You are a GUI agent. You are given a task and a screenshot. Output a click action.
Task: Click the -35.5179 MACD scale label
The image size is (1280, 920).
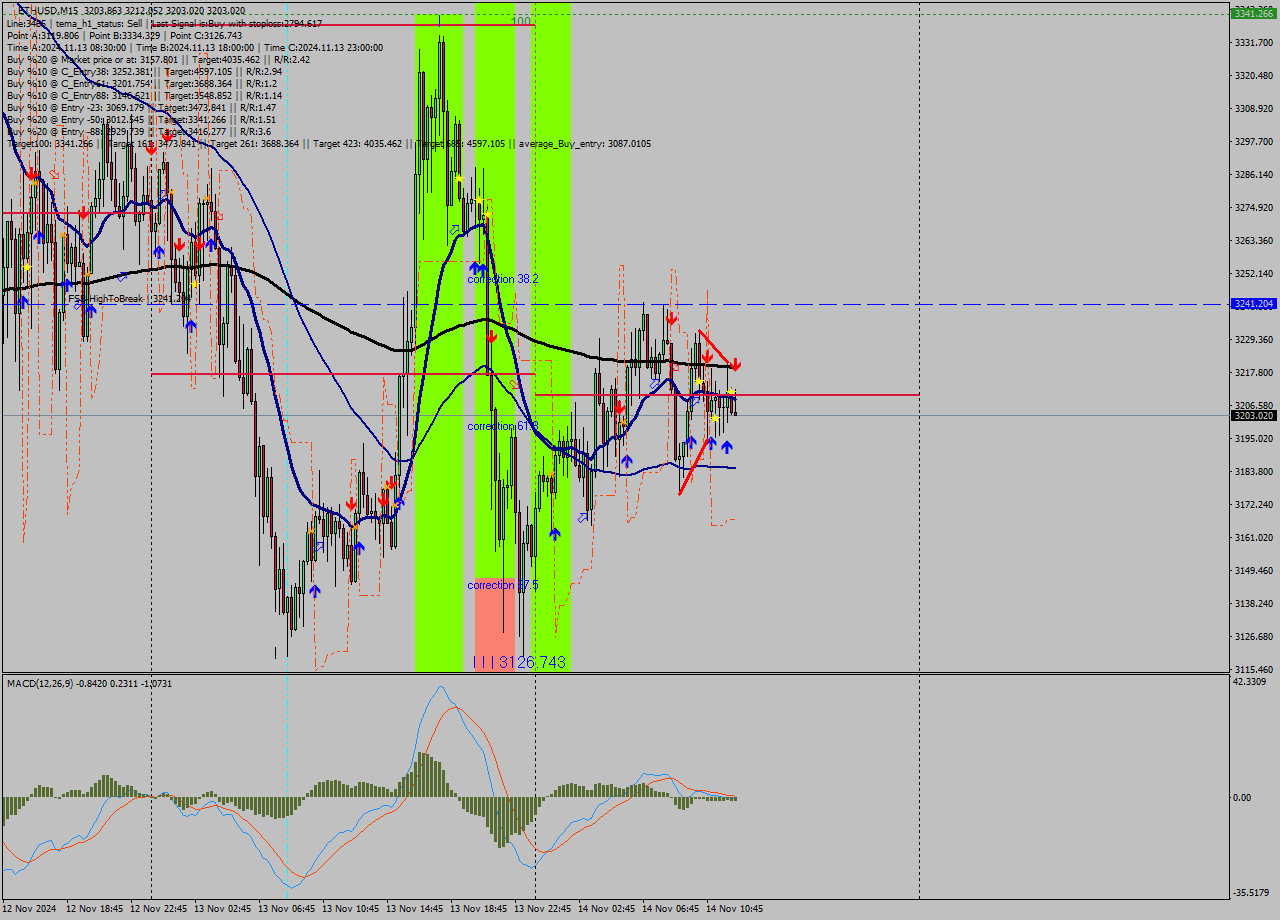(x=1250, y=892)
